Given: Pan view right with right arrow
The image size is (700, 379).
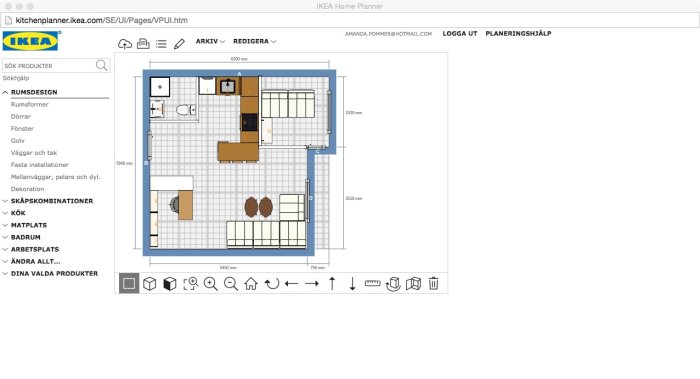Looking at the screenshot, I should (312, 283).
